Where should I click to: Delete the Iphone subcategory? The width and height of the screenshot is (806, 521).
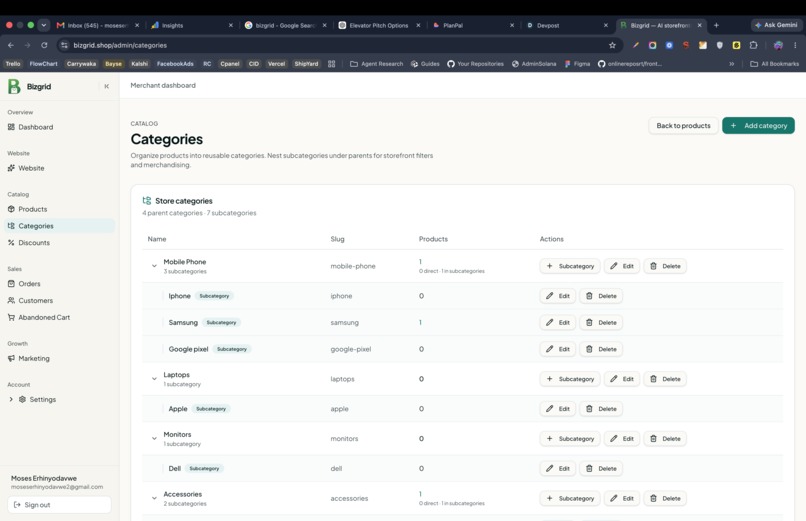point(601,296)
